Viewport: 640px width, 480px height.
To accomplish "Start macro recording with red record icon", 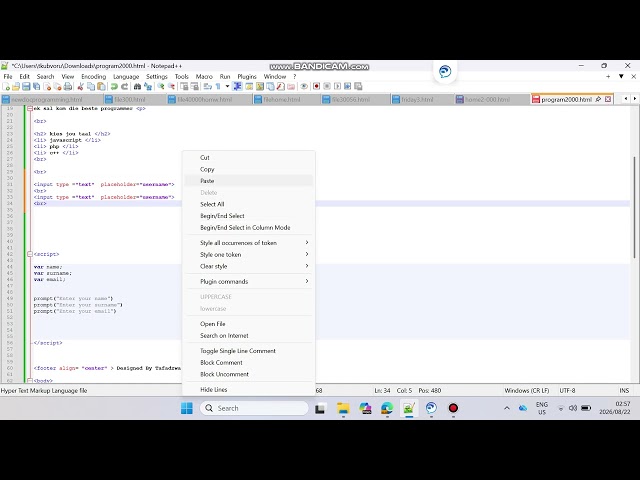I will tap(316, 87).
